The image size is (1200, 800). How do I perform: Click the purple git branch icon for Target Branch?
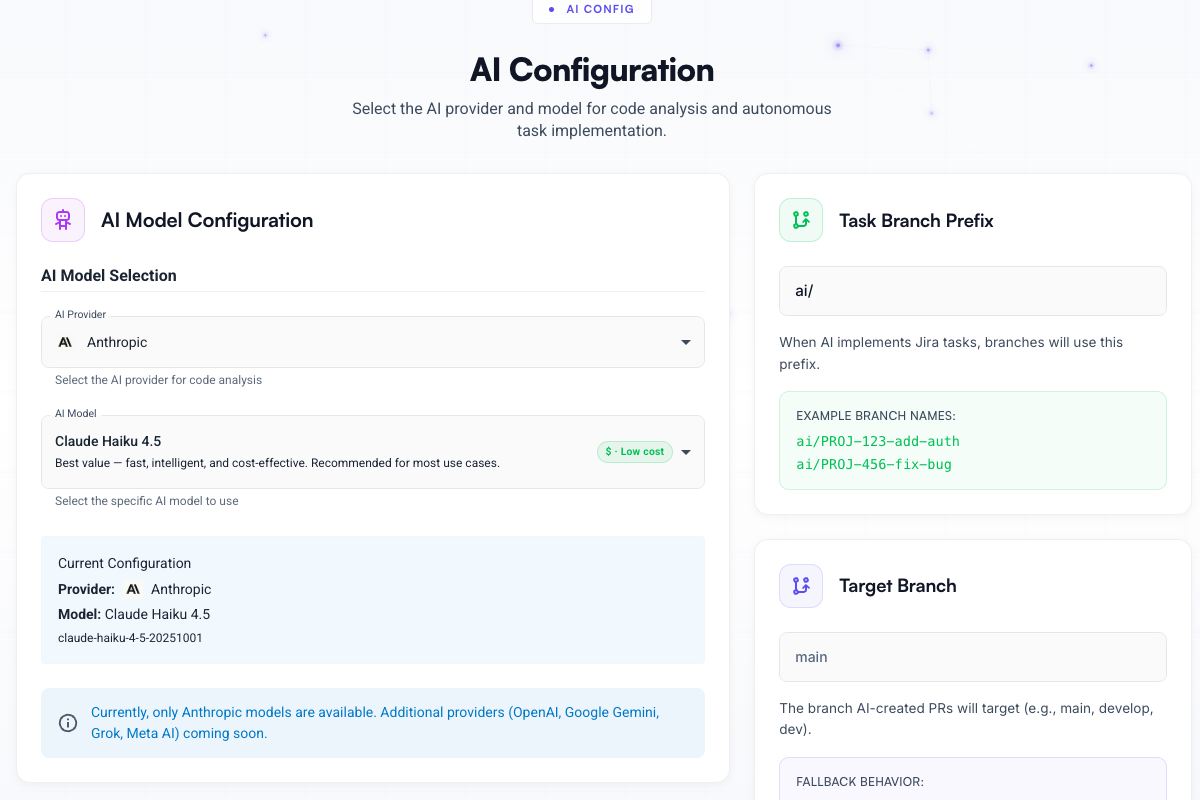click(800, 585)
